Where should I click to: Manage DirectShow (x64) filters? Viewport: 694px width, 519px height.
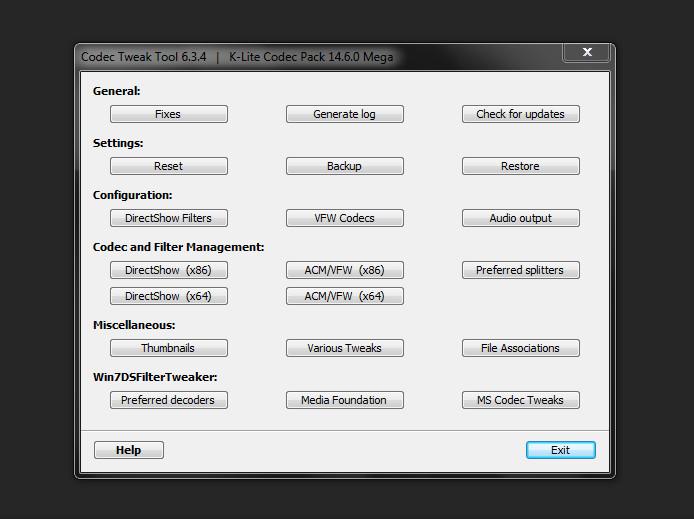[168, 296]
